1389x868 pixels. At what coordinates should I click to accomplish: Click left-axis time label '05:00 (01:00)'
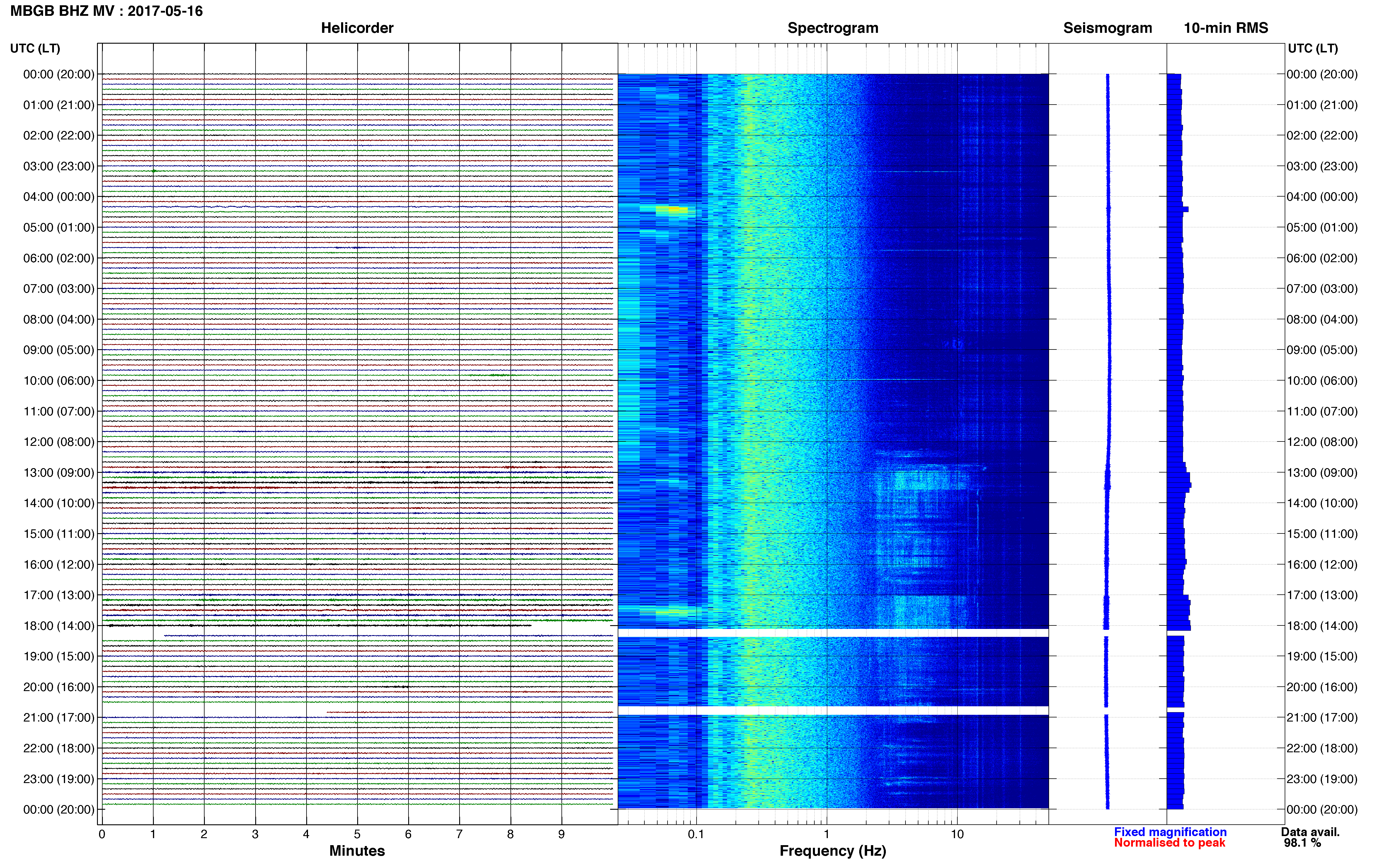click(59, 227)
